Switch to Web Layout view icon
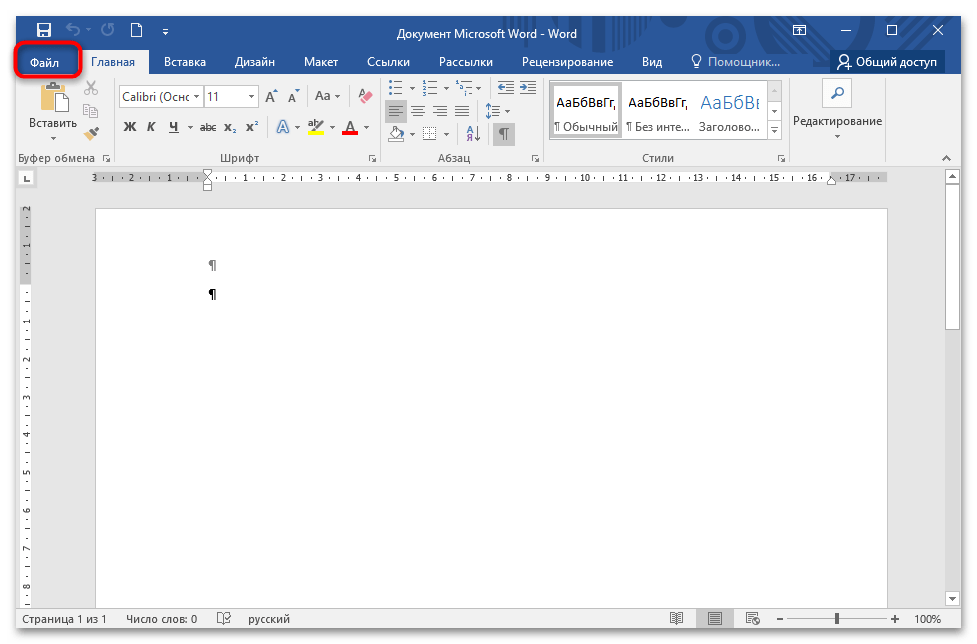The image size is (977, 644). pos(753,618)
